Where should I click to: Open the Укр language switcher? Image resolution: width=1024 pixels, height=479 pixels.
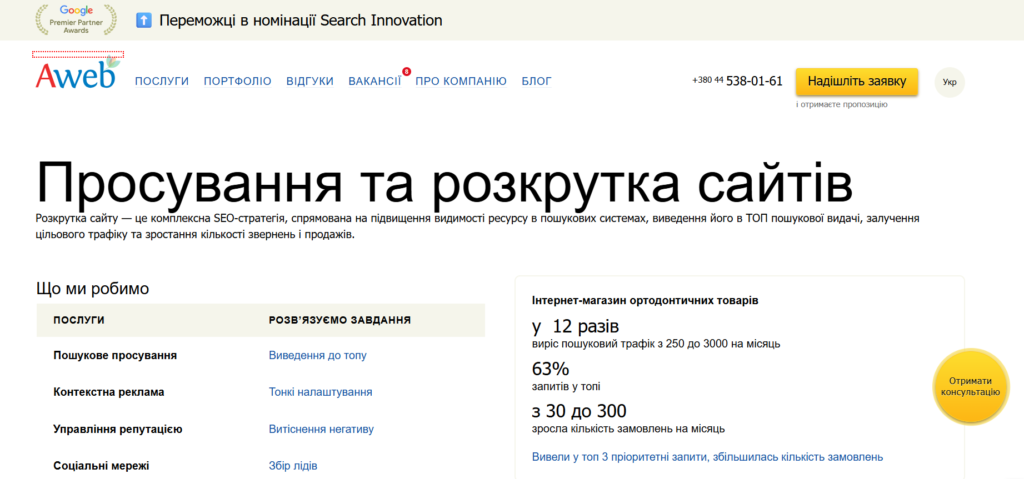click(x=950, y=82)
